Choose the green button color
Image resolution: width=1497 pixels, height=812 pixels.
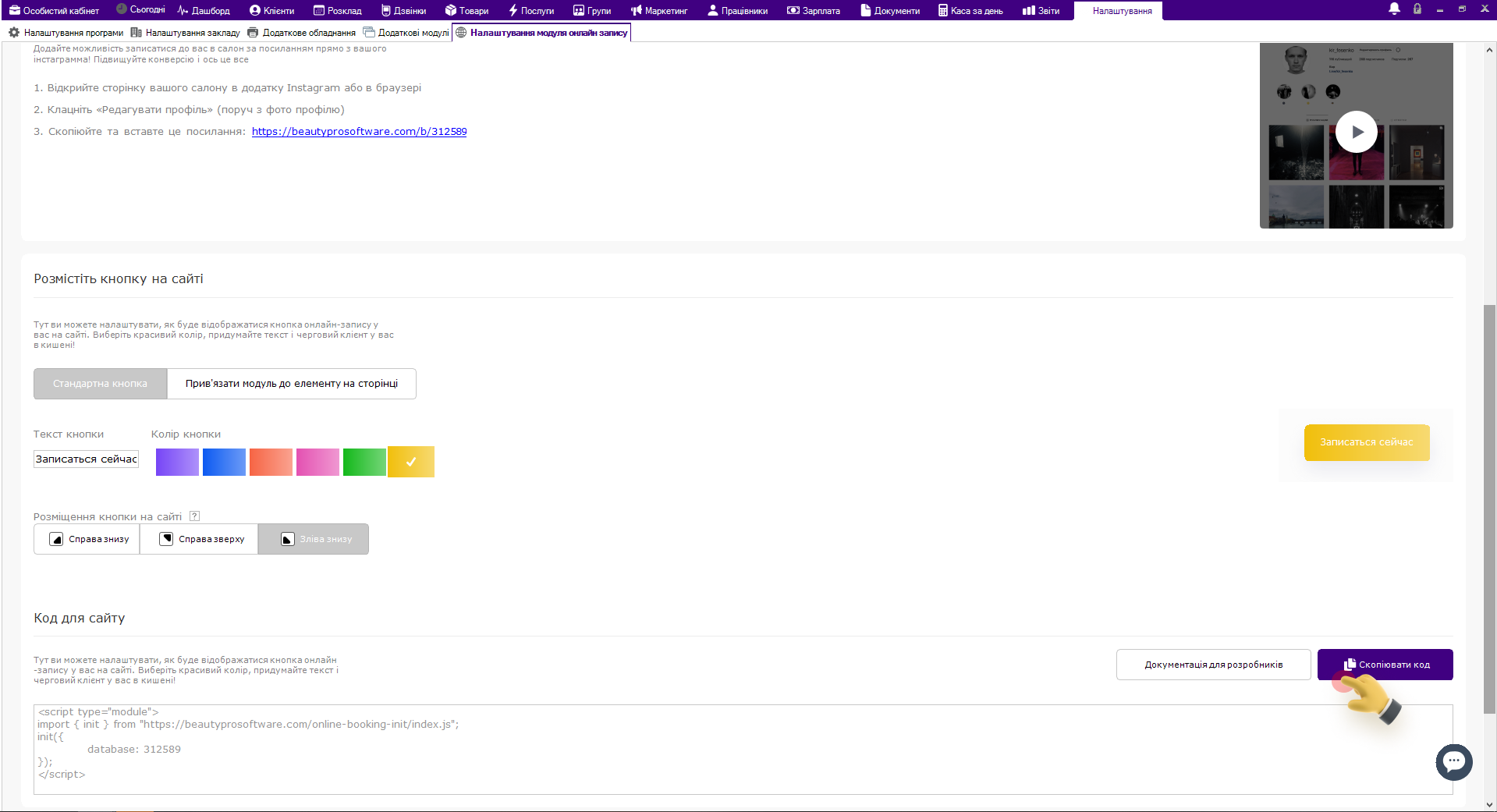pyautogui.click(x=364, y=462)
